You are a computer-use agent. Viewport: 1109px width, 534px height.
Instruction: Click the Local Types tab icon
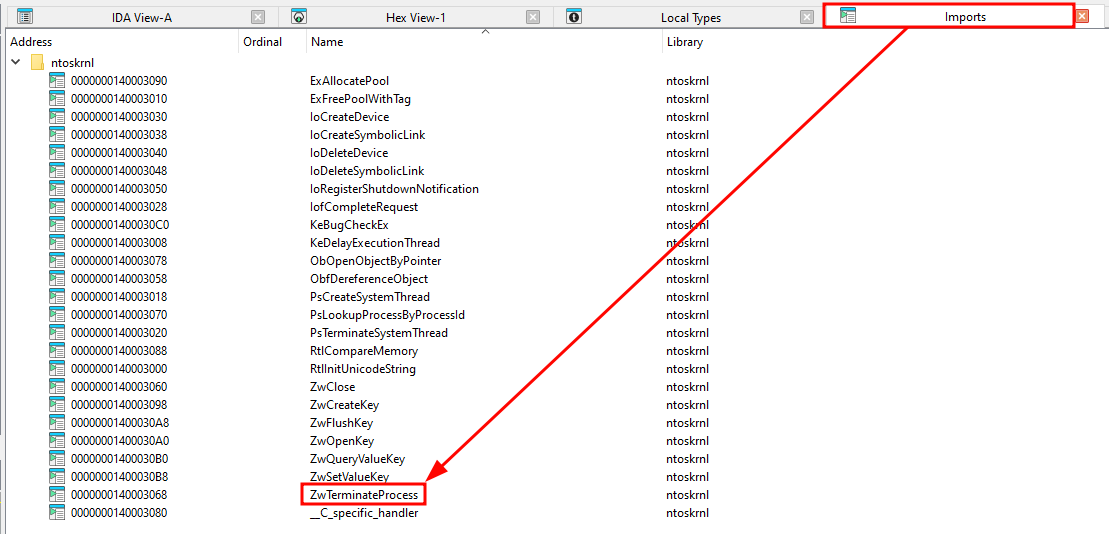click(x=574, y=17)
